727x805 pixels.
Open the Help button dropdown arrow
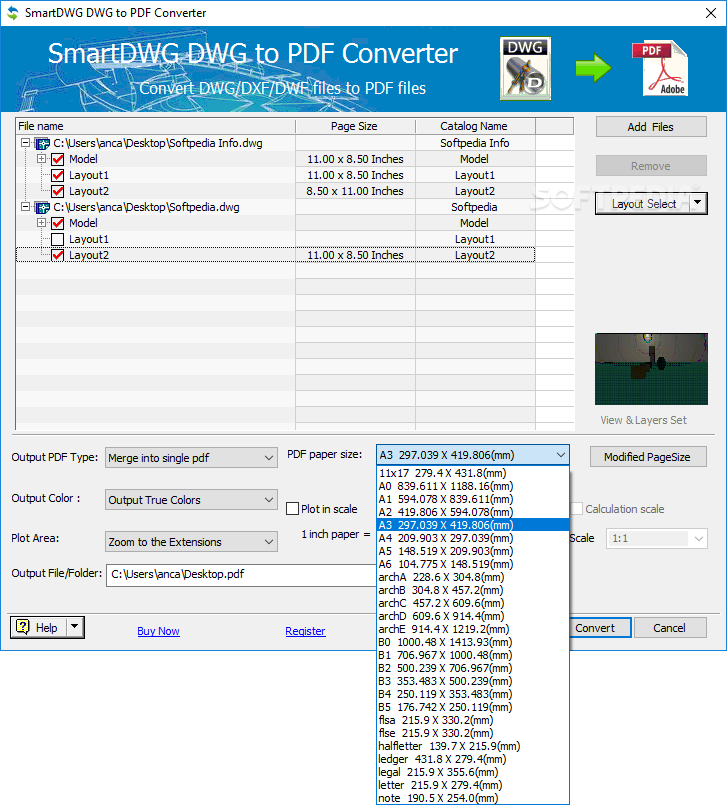tap(75, 627)
